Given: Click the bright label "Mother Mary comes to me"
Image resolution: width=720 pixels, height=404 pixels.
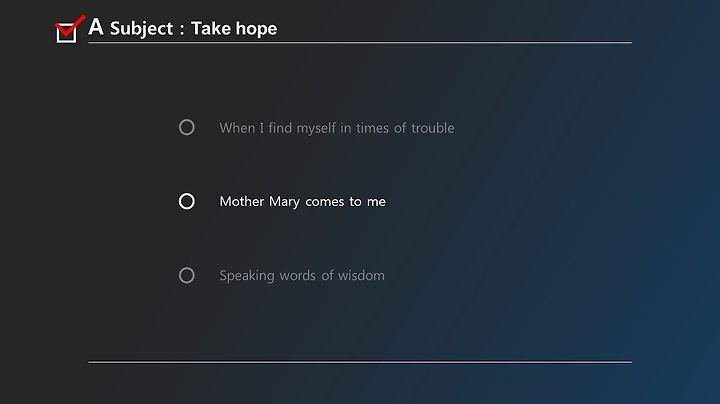Looking at the screenshot, I should click(303, 202).
